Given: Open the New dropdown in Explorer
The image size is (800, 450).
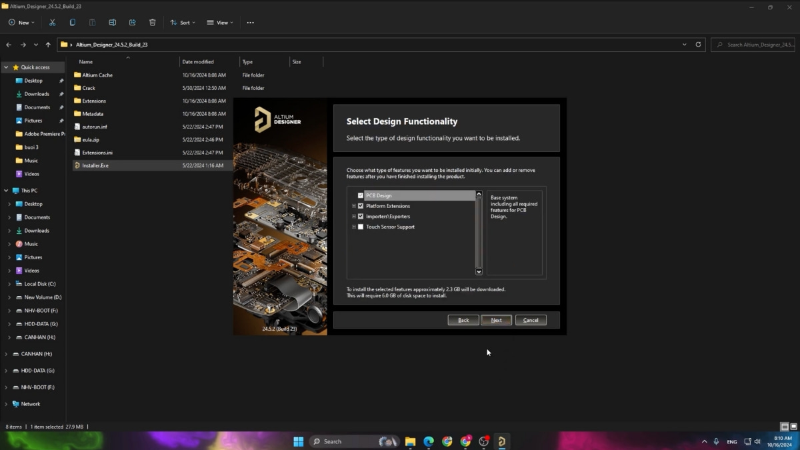Looking at the screenshot, I should [21, 22].
